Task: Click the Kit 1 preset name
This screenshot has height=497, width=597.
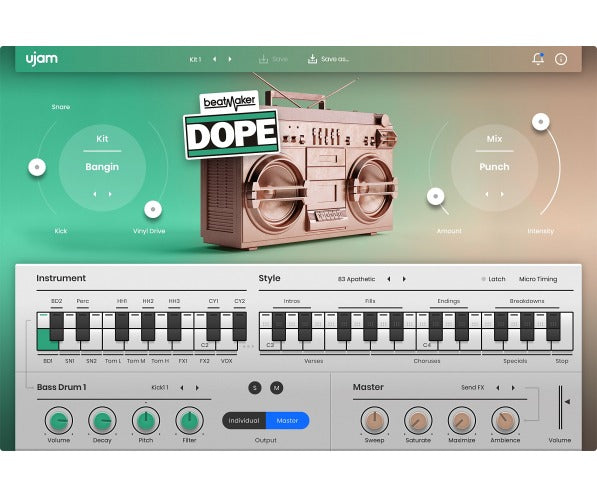Action: [x=195, y=59]
